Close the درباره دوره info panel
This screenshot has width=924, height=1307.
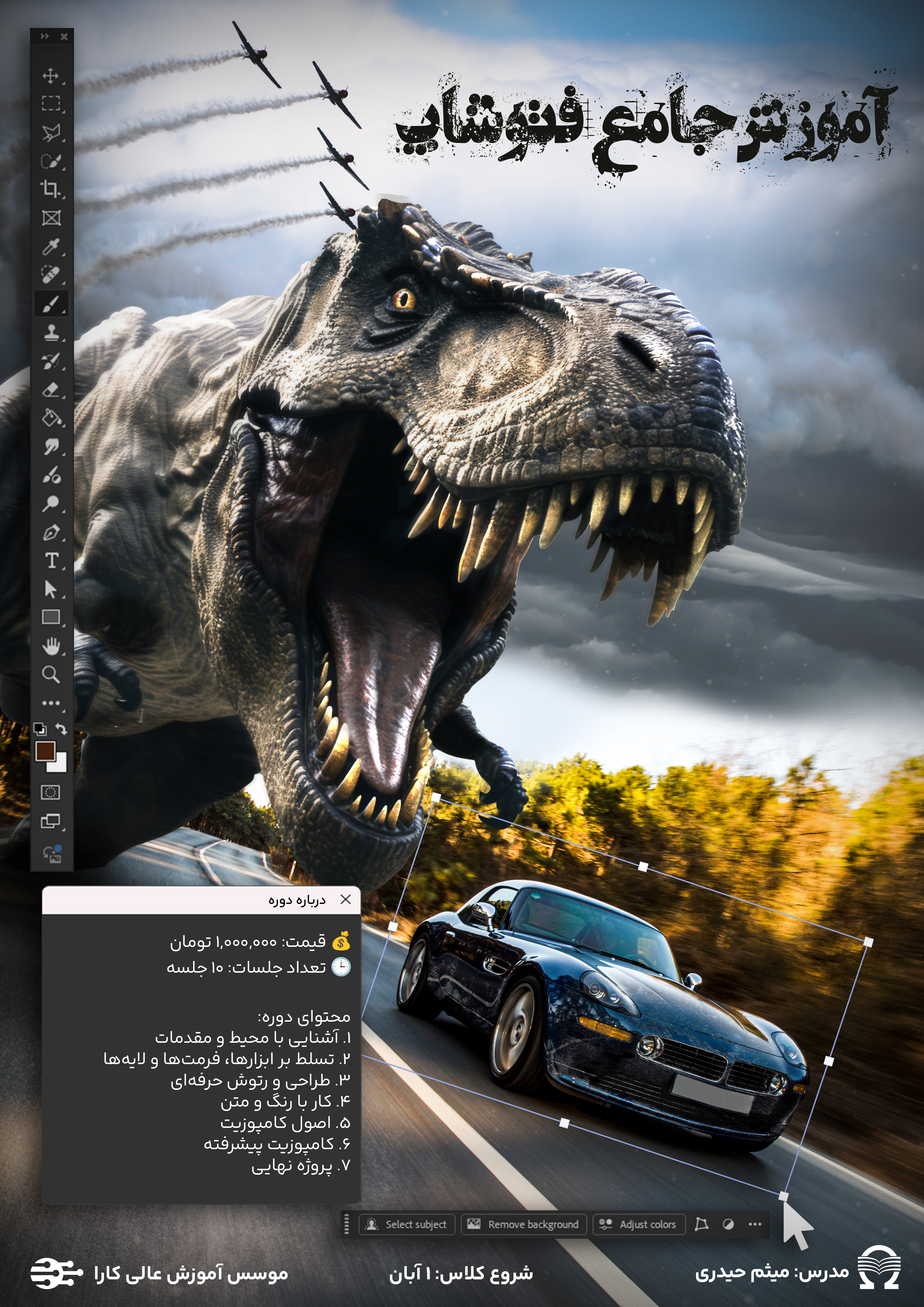coord(345,899)
